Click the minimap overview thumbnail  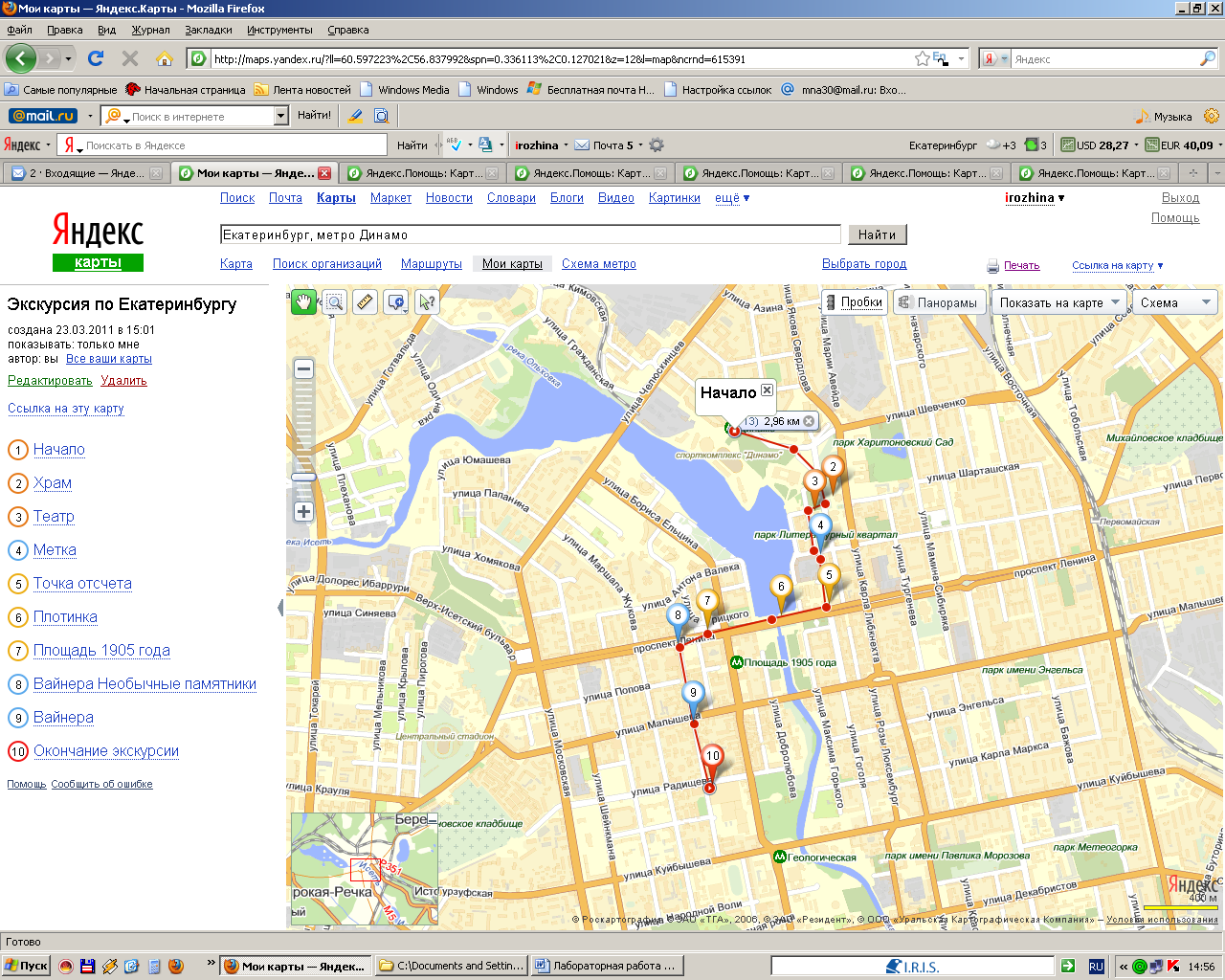click(x=364, y=869)
